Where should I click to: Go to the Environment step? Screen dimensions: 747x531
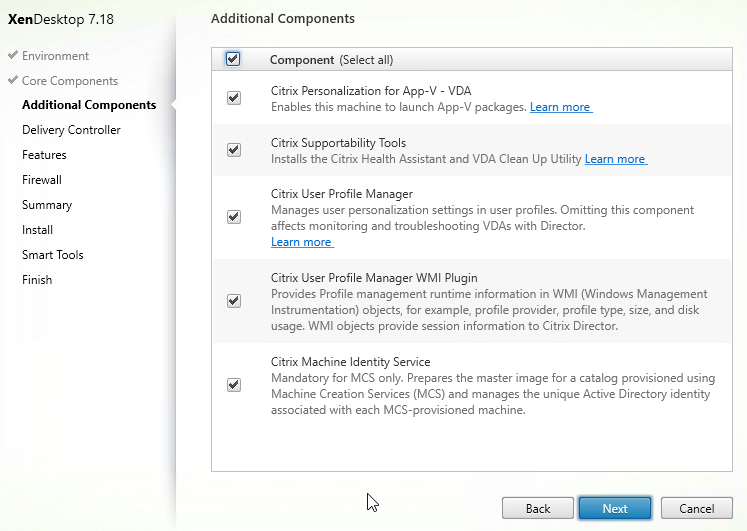[x=55, y=56]
